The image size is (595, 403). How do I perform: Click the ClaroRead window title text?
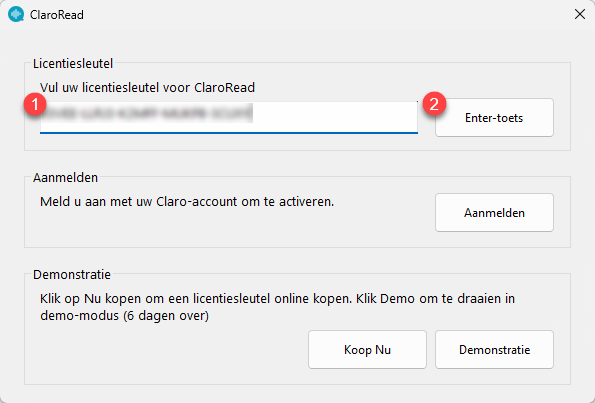[x=57, y=15]
